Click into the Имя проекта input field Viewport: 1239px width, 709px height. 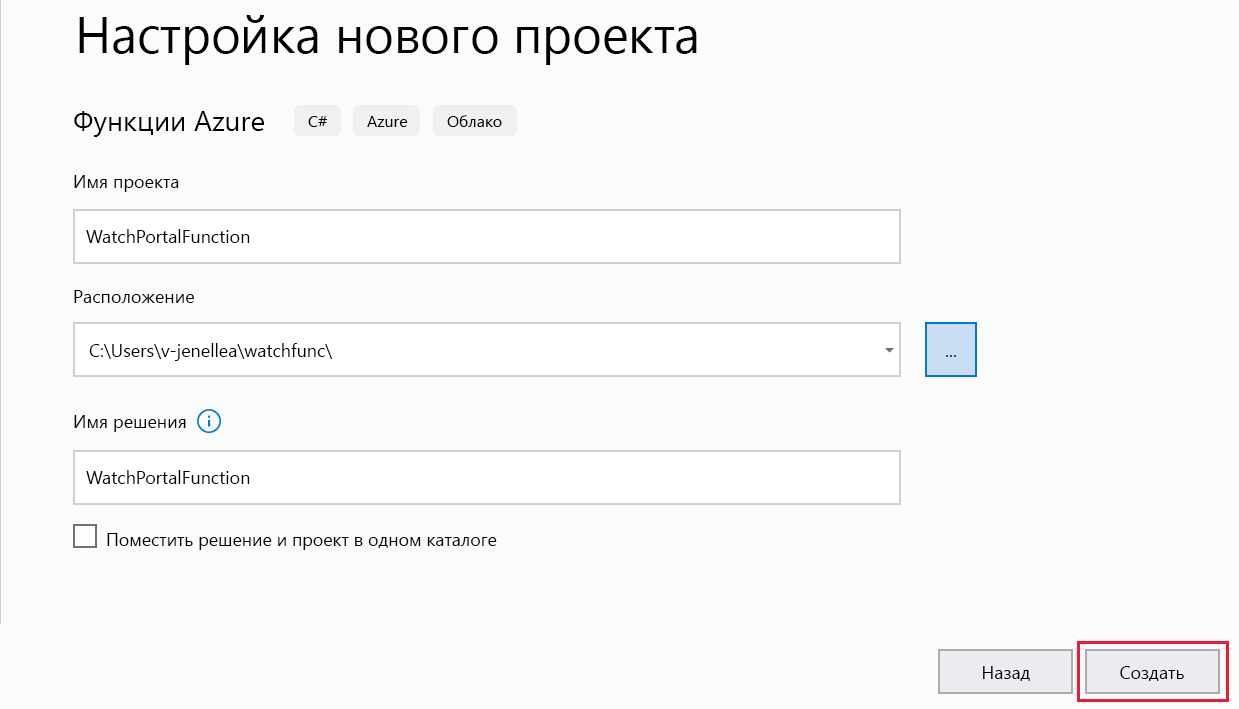487,237
